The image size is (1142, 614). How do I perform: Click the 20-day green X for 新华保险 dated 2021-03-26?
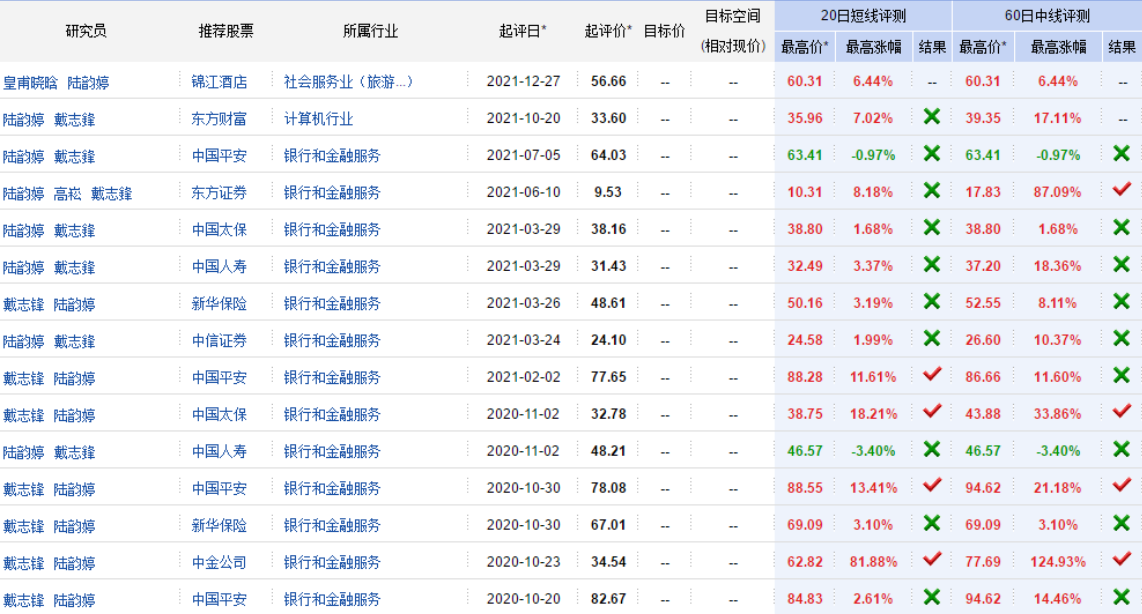[931, 302]
